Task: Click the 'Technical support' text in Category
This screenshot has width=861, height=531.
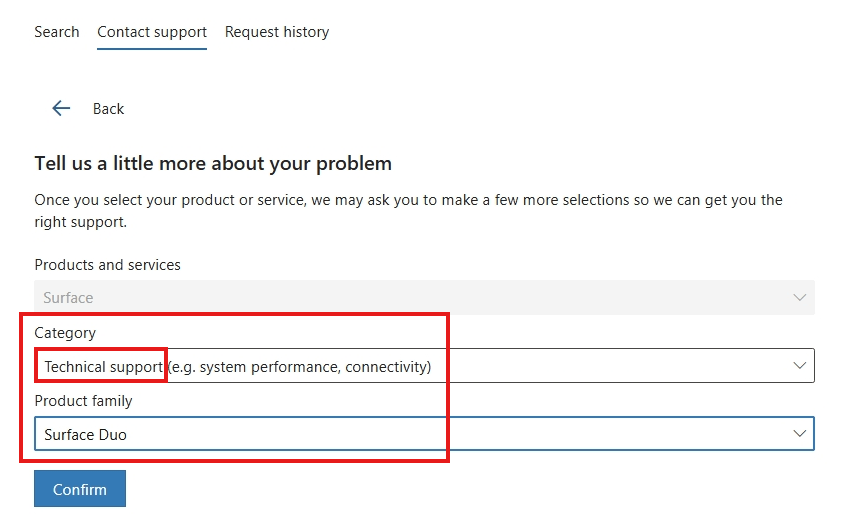Action: click(x=103, y=366)
